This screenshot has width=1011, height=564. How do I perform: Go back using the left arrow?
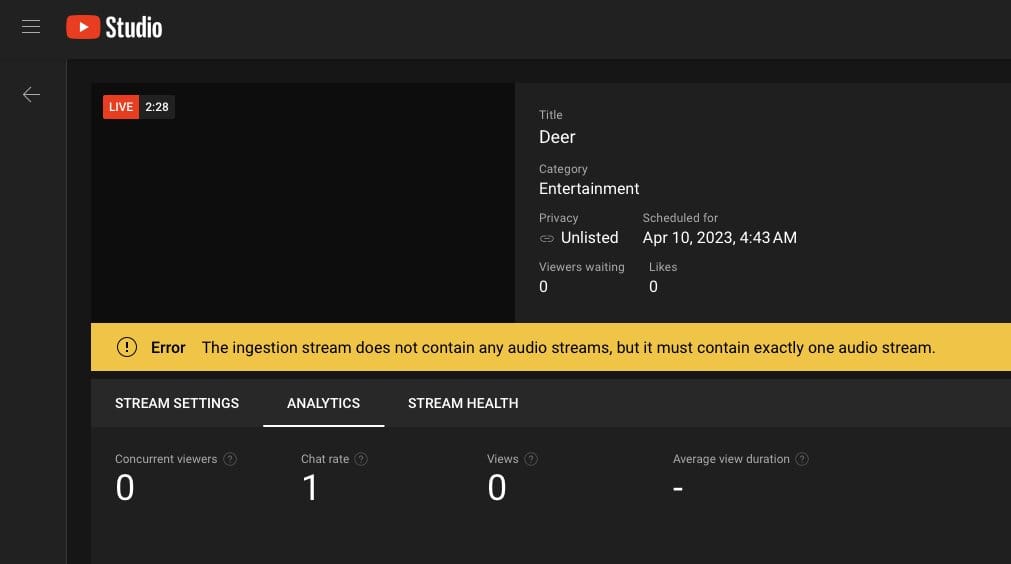pos(31,94)
